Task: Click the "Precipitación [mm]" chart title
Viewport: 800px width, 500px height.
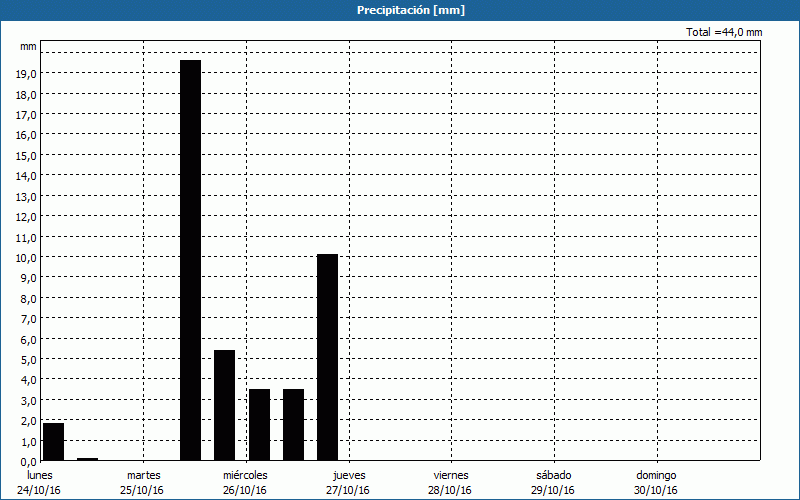Action: [x=411, y=10]
